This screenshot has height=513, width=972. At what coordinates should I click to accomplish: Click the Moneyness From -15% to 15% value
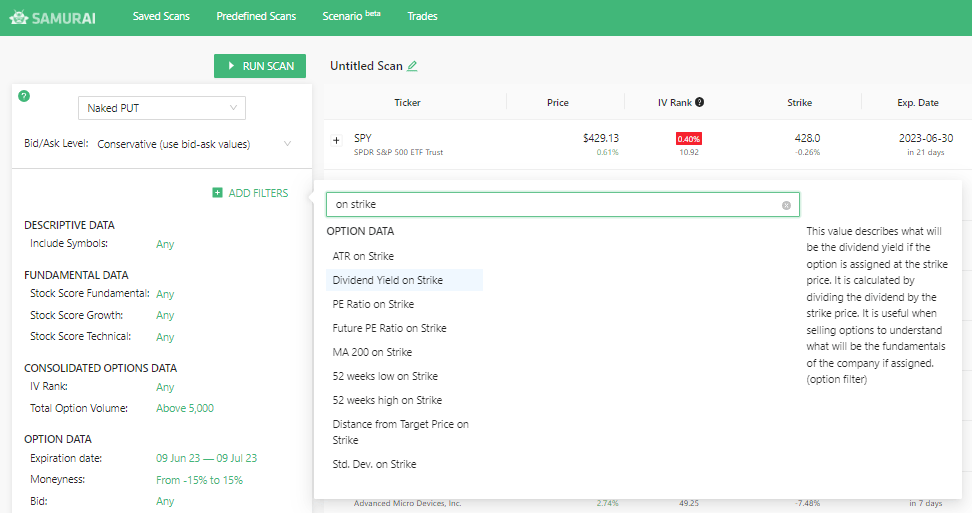pos(199,480)
